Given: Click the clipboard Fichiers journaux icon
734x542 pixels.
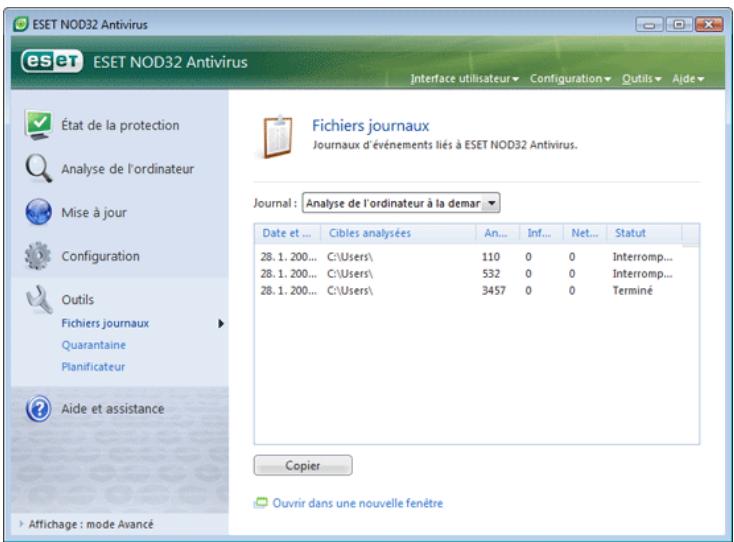Looking at the screenshot, I should pyautogui.click(x=277, y=136).
